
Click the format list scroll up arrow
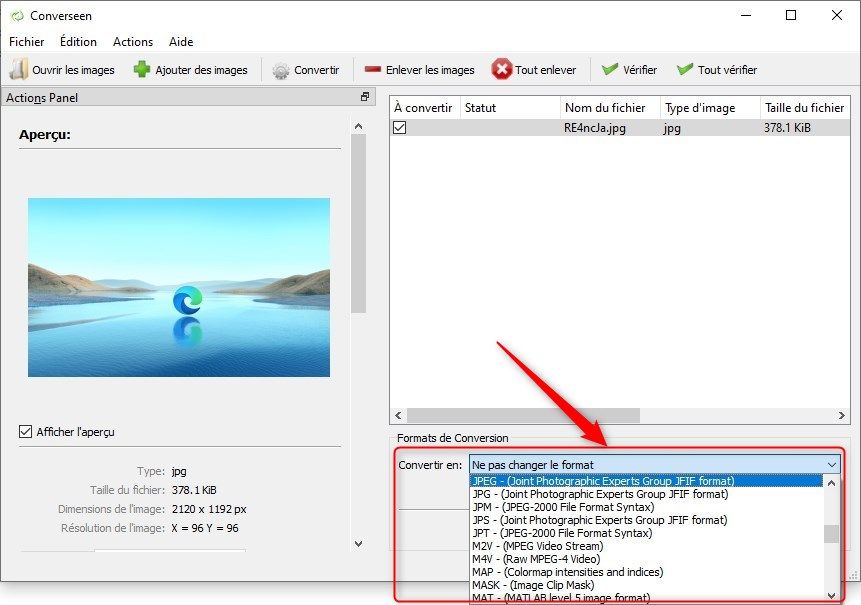831,483
